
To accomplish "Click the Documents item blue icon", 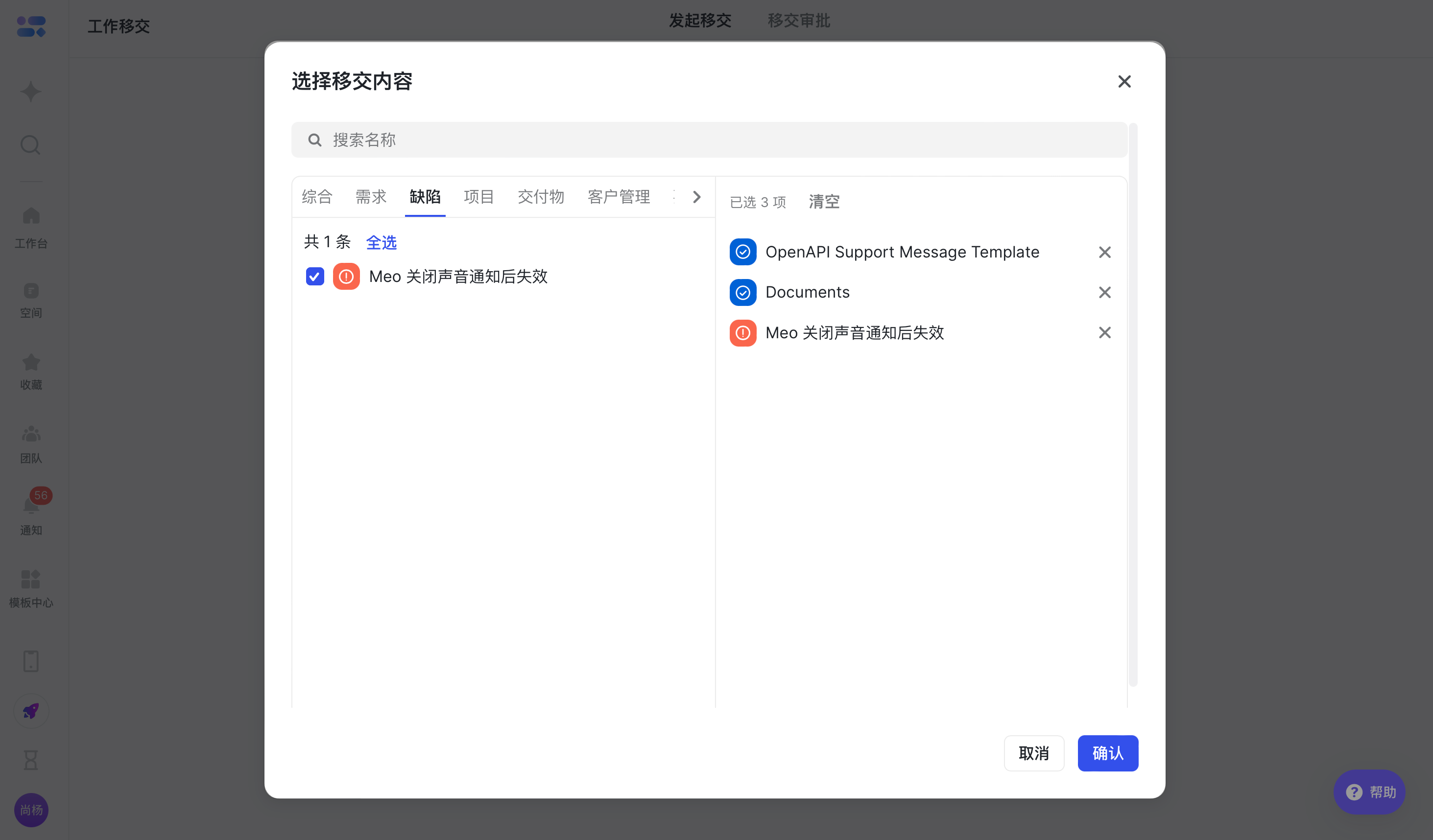I will [x=742, y=292].
